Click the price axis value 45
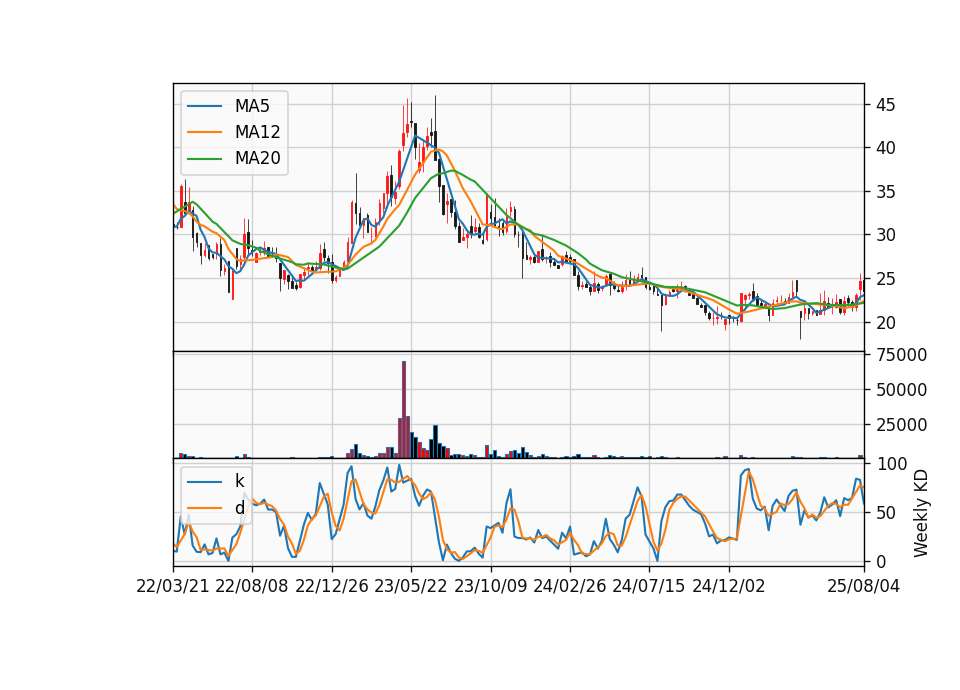The height and width of the screenshot is (690, 960). point(885,105)
